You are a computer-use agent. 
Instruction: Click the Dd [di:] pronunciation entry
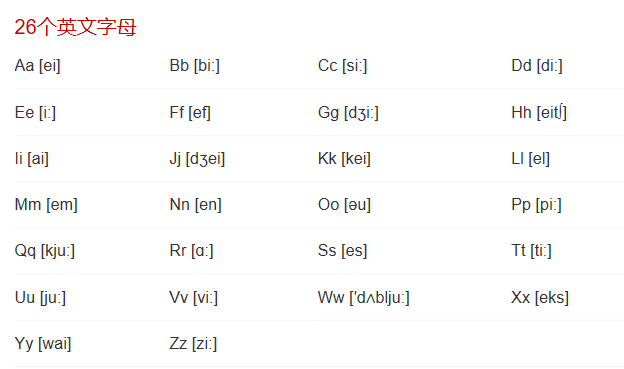point(537,66)
